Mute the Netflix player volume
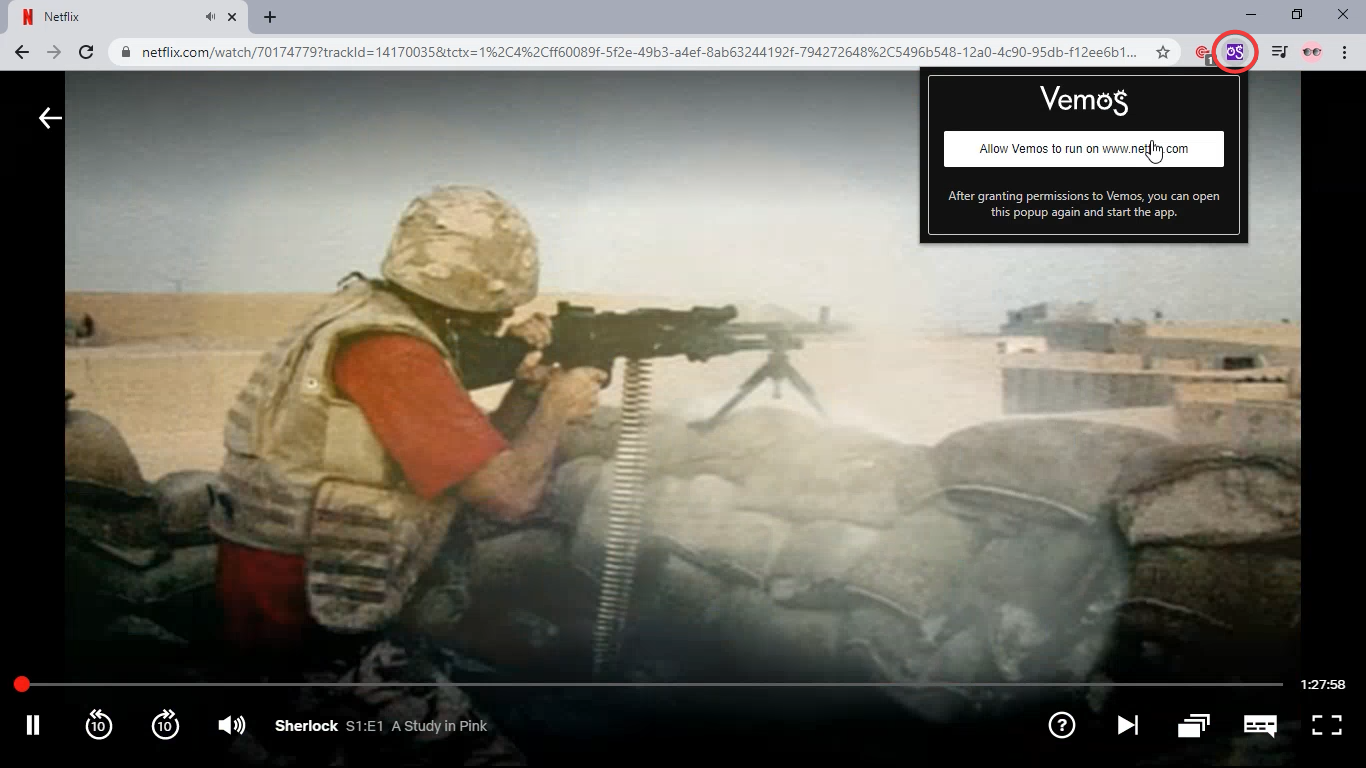Image resolution: width=1366 pixels, height=768 pixels. [x=231, y=725]
